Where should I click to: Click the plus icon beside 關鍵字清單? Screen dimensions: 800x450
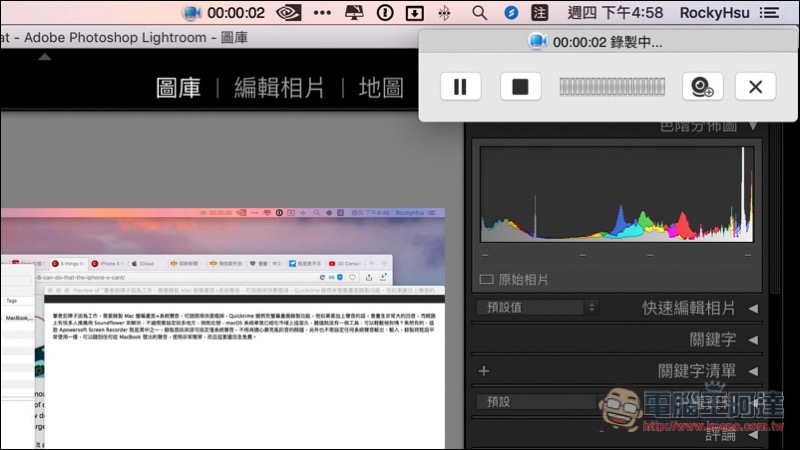click(484, 371)
